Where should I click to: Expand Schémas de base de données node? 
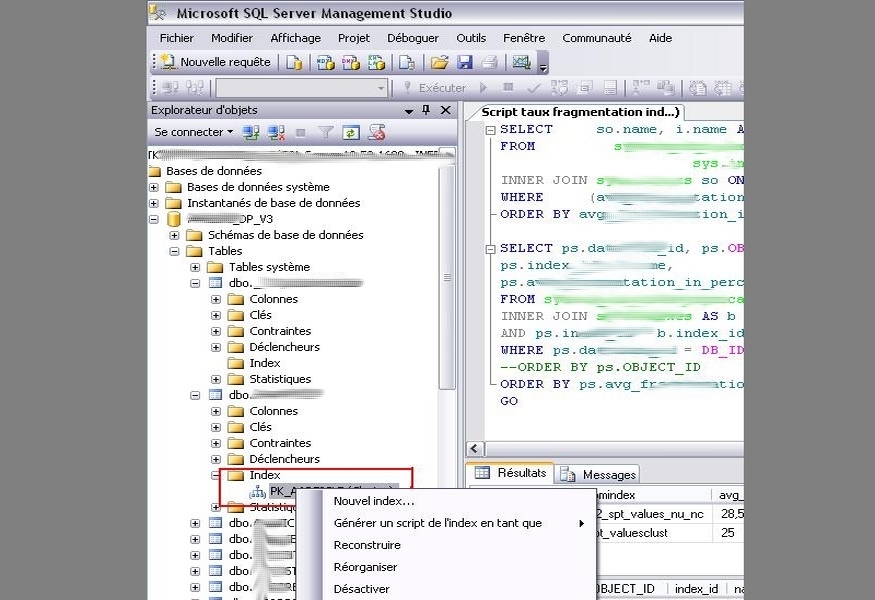[174, 235]
